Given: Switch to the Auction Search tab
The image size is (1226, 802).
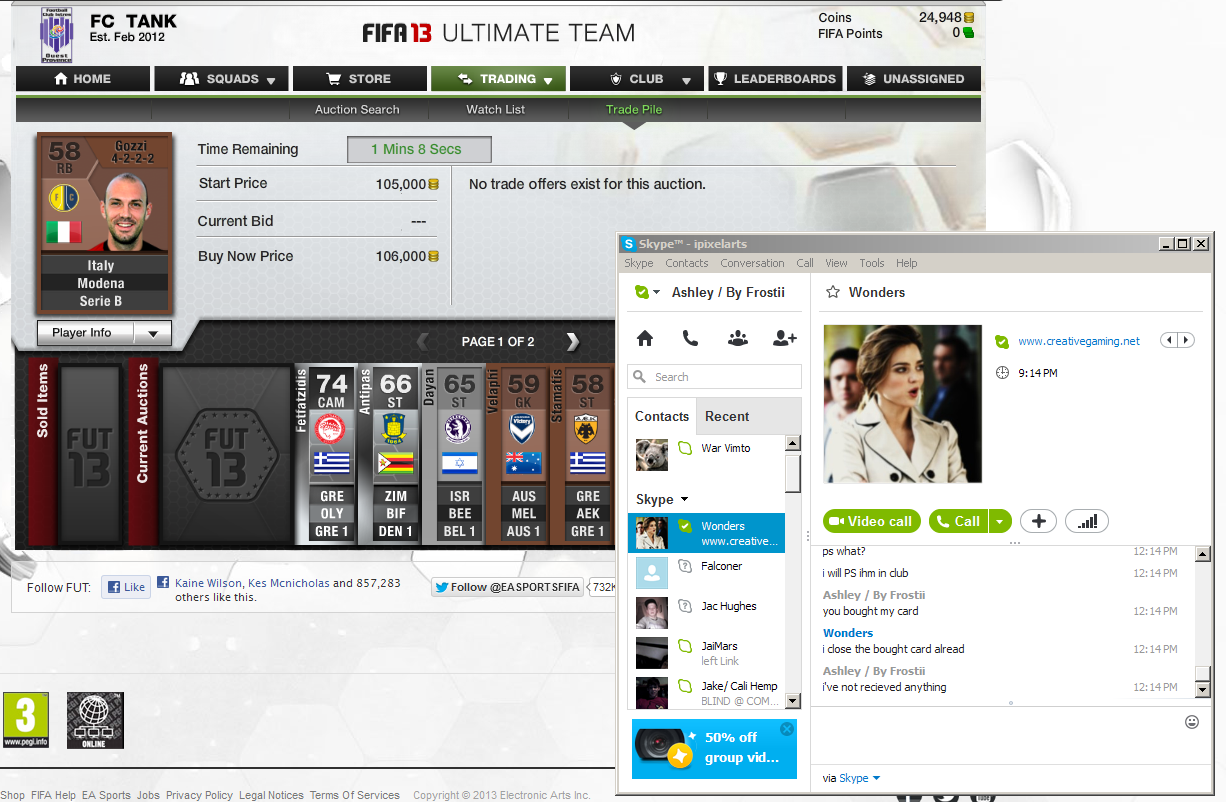Looking at the screenshot, I should point(357,110).
